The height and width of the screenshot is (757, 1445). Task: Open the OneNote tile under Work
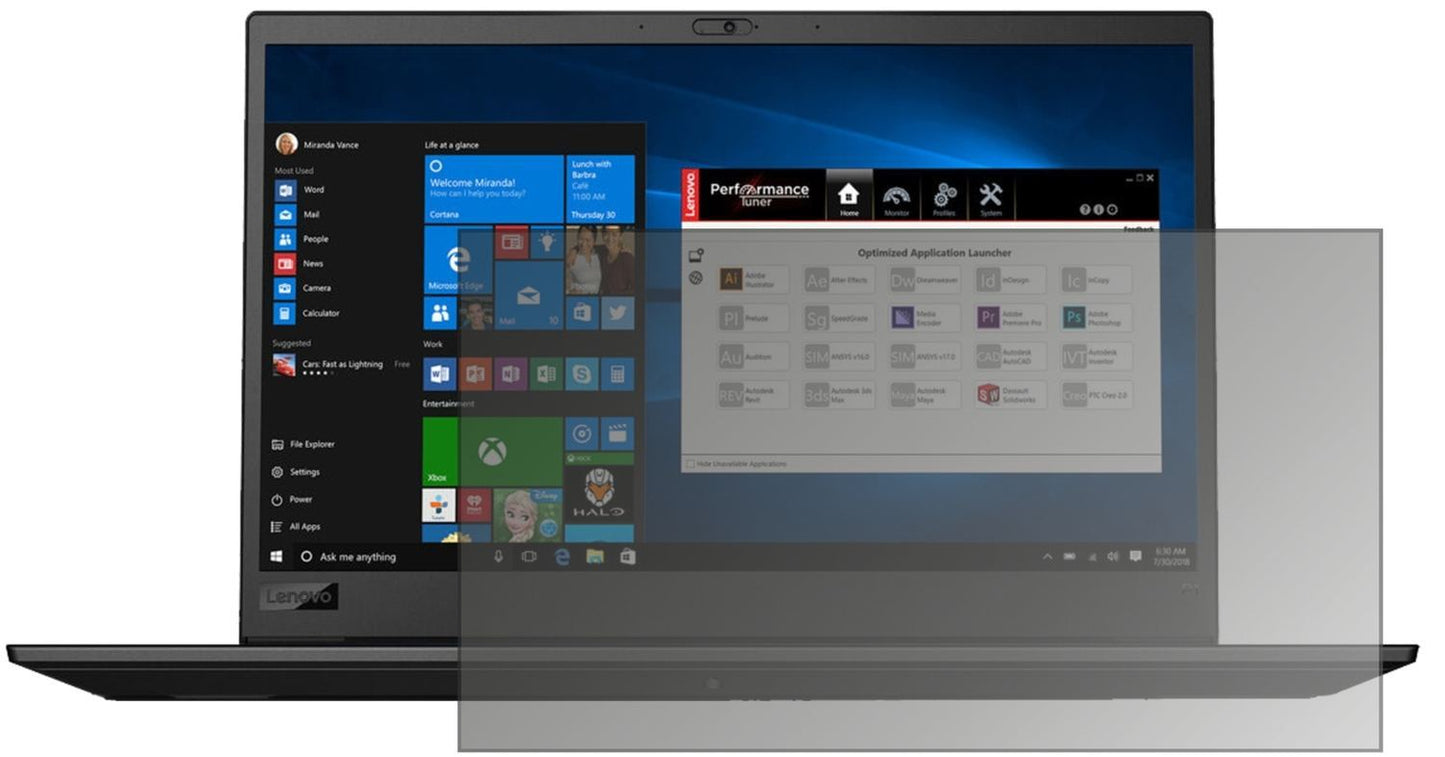510,374
